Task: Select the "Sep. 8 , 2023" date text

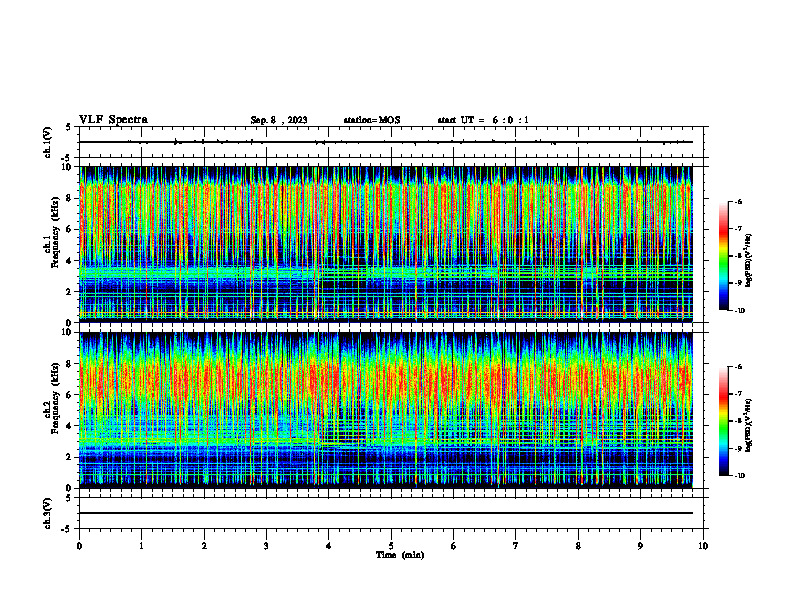Action: pos(279,120)
